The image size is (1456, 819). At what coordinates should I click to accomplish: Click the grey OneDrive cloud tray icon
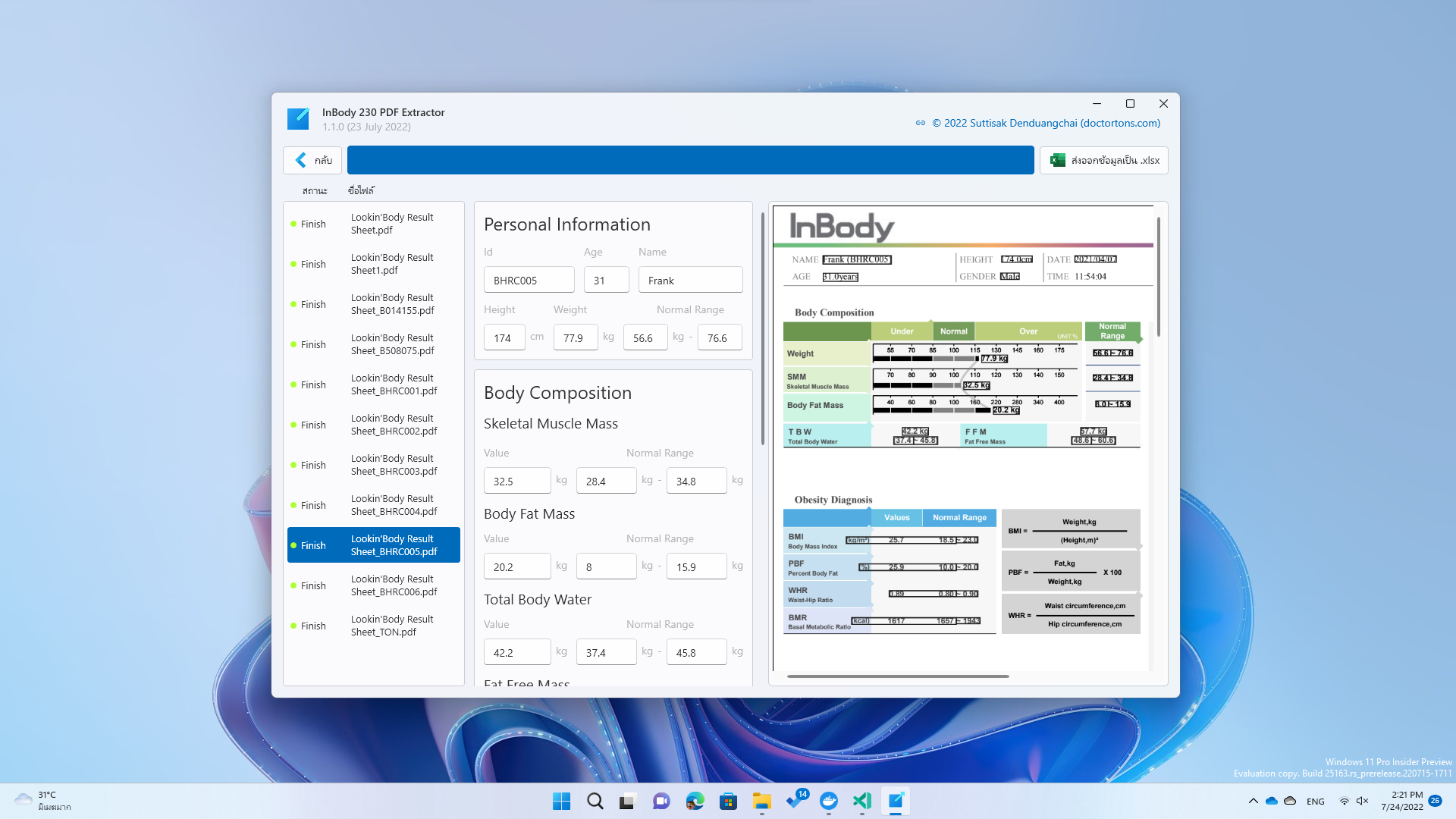click(1290, 801)
